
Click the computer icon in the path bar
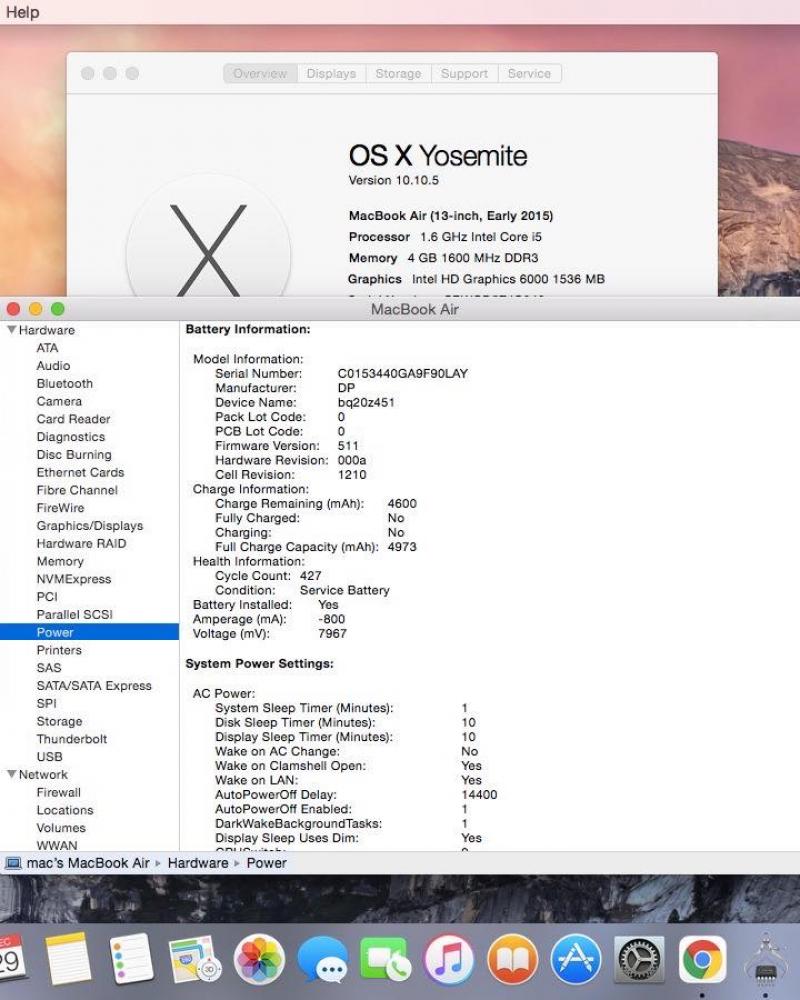coord(13,863)
